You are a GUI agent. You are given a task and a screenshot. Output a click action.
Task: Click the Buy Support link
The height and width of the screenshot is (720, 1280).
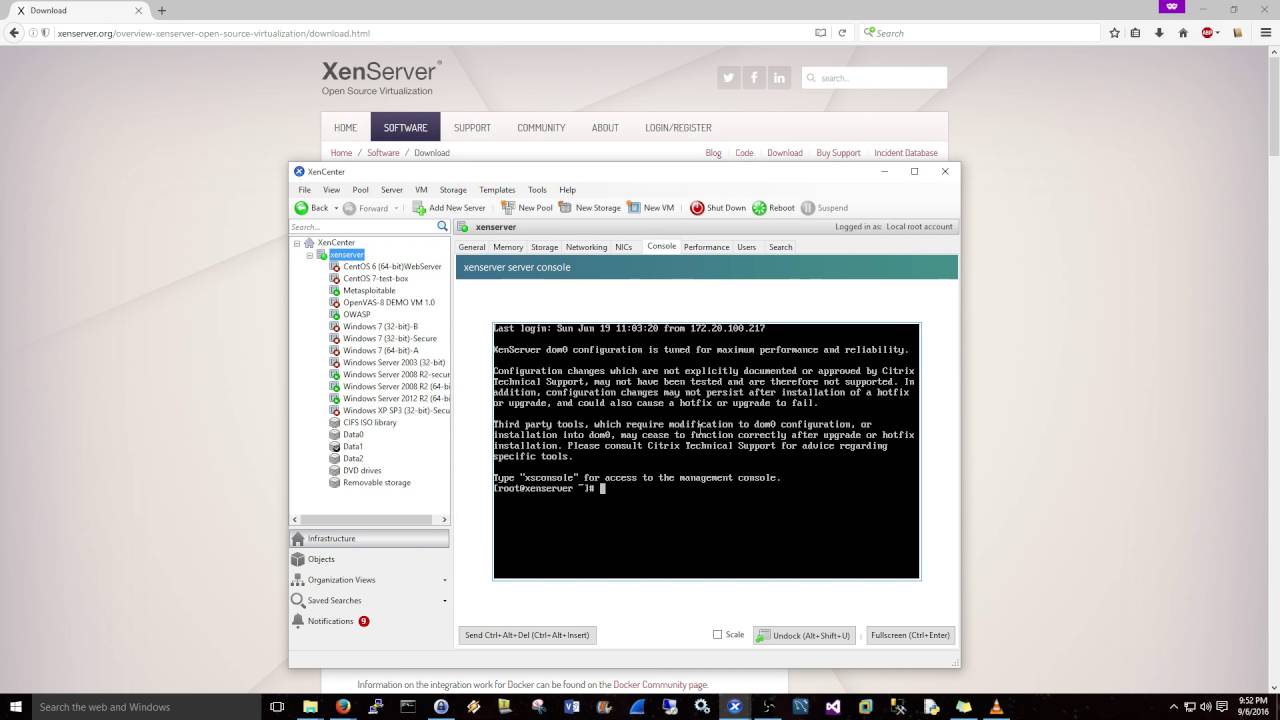838,153
